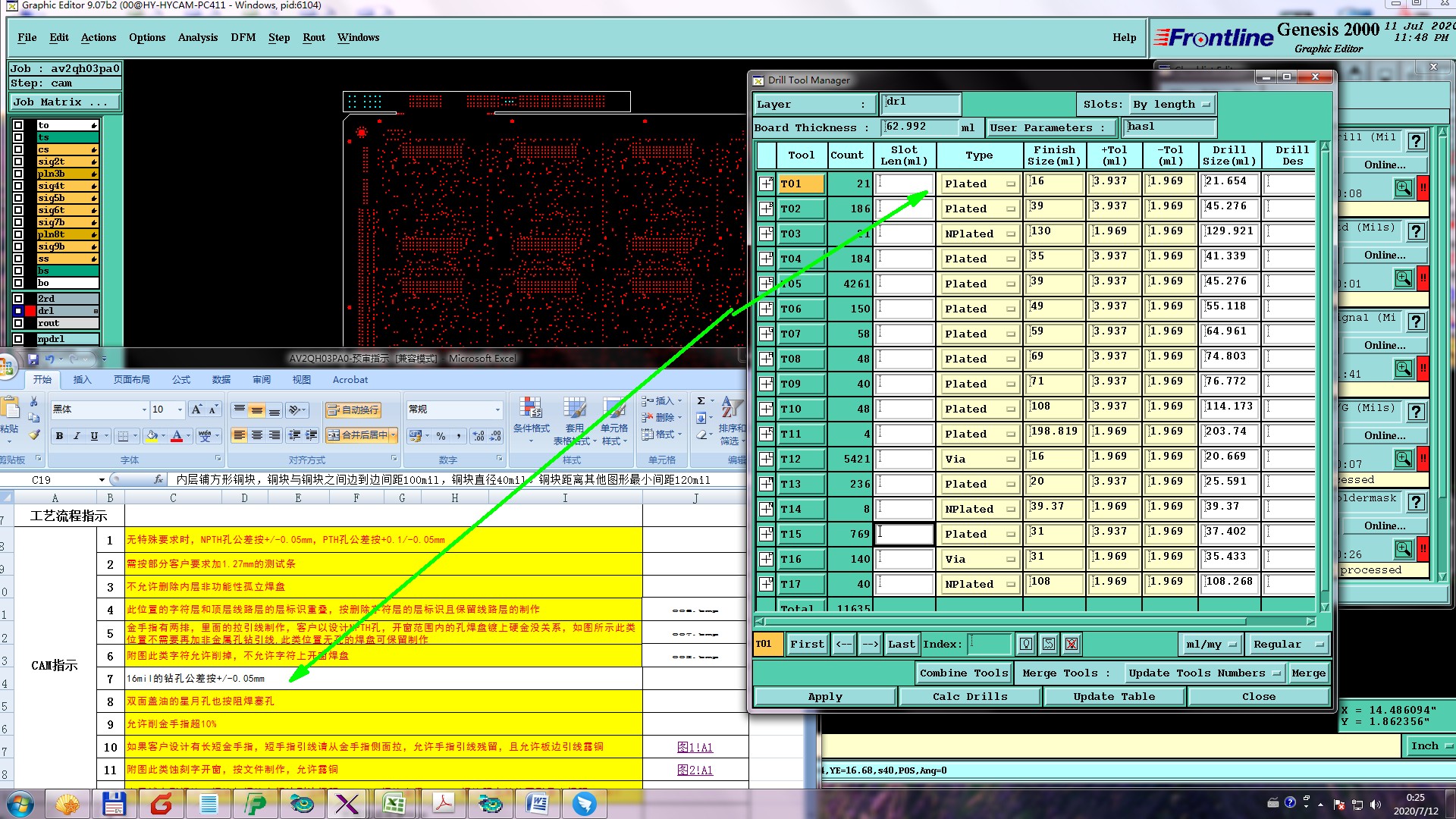Screen dimensions: 1456x819
Task: Click the 图1!A1 link in Excel
Action: coord(695,747)
